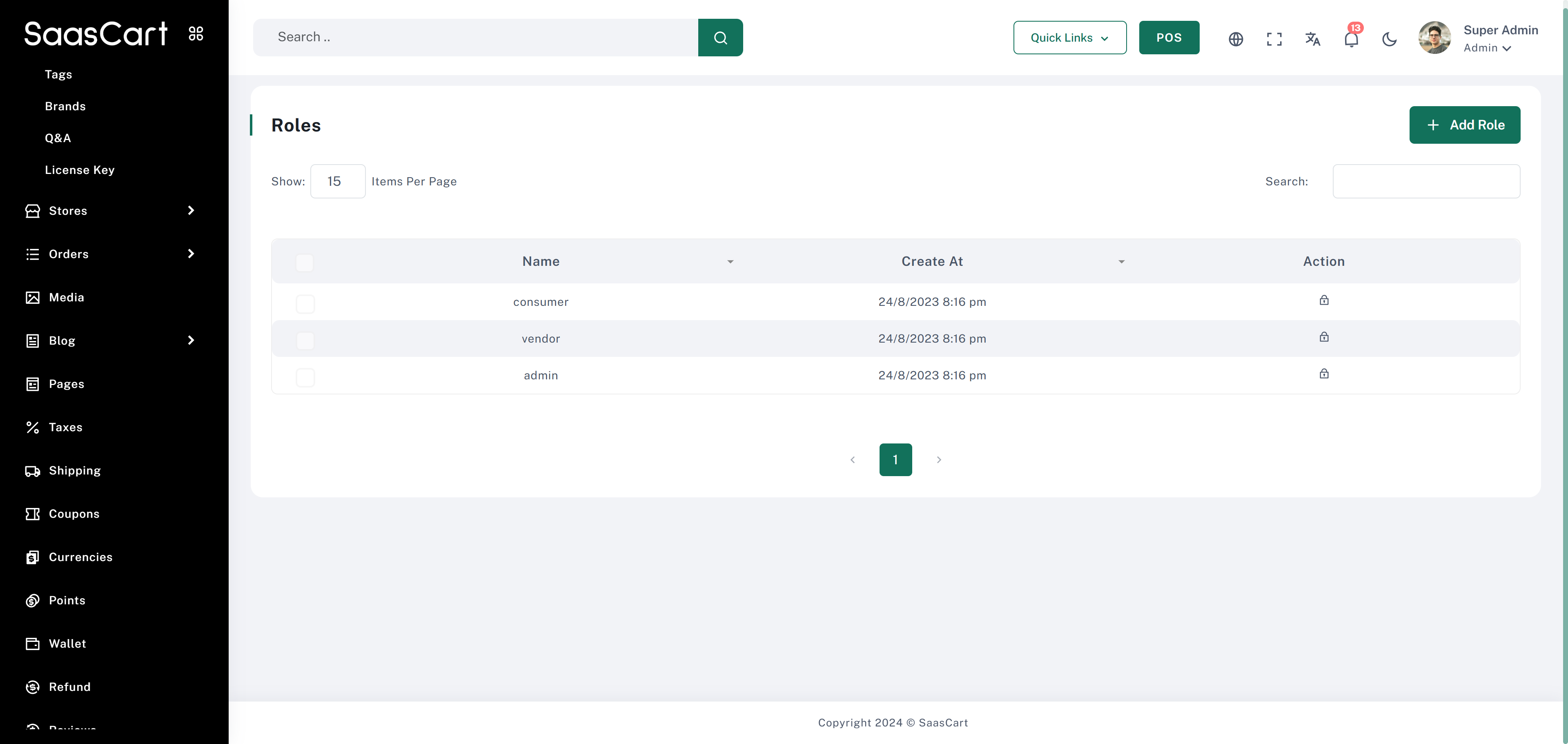
Task: Open the POS button
Action: [1169, 38]
